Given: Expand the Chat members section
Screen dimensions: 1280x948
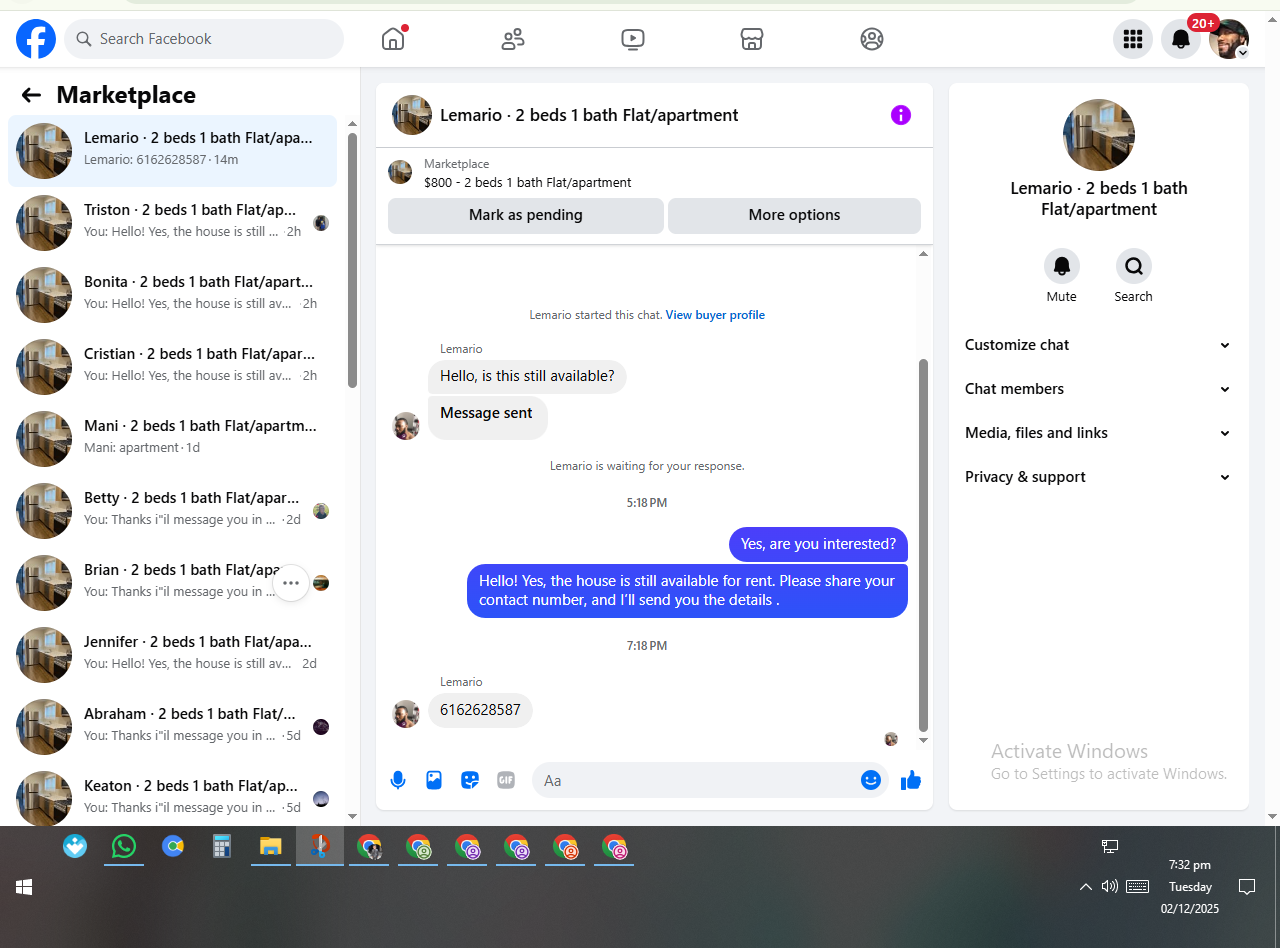Looking at the screenshot, I should (1098, 389).
